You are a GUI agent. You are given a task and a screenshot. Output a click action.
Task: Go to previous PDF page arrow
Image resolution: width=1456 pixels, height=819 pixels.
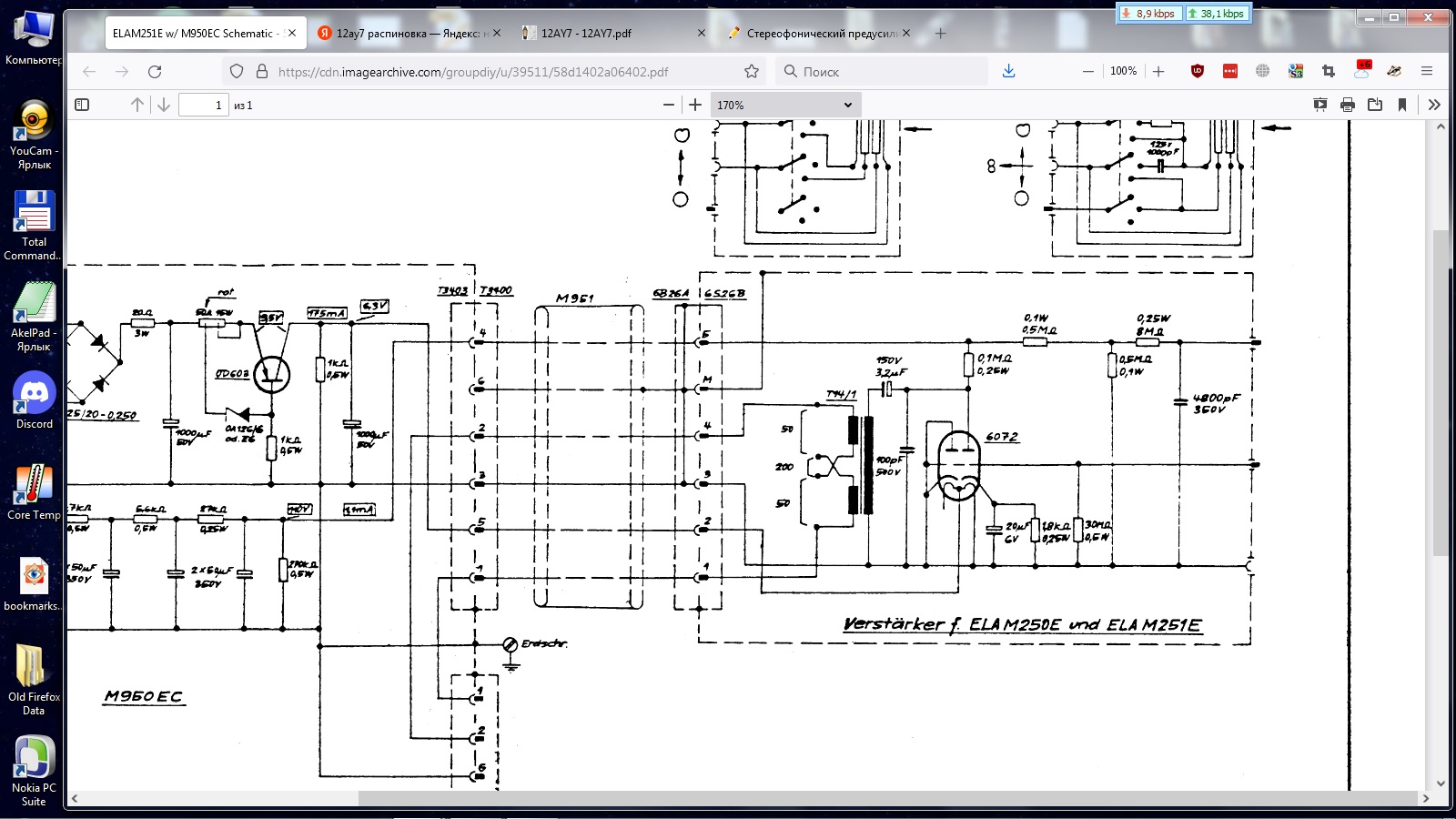tap(137, 105)
